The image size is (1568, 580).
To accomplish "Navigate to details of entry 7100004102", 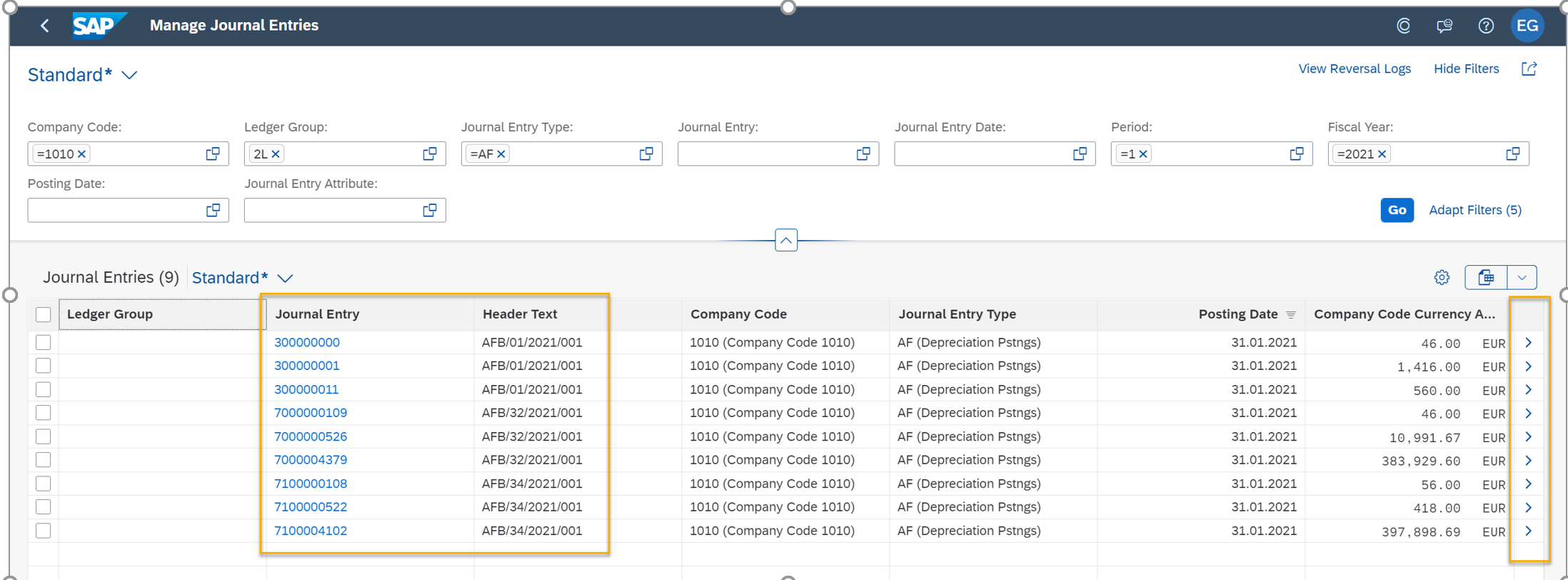I will (x=1528, y=531).
